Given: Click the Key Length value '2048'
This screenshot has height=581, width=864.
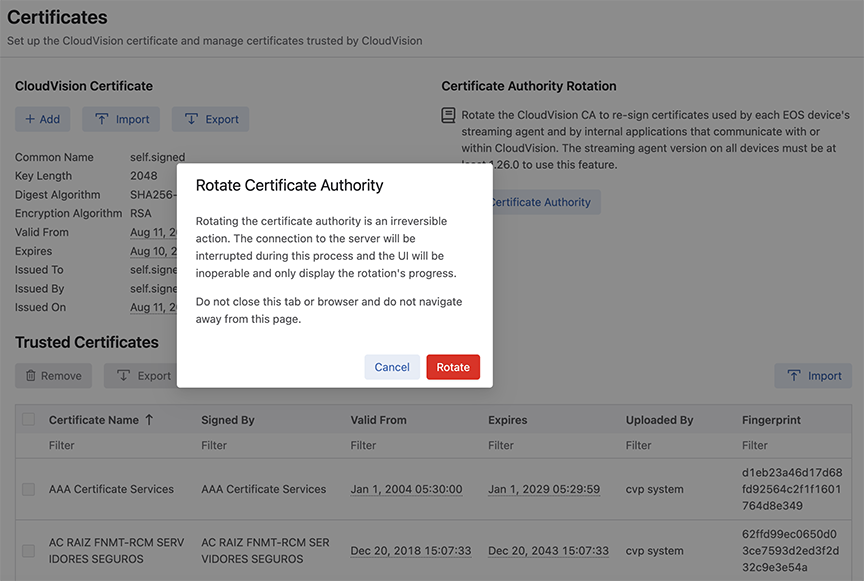Looking at the screenshot, I should coord(144,176).
